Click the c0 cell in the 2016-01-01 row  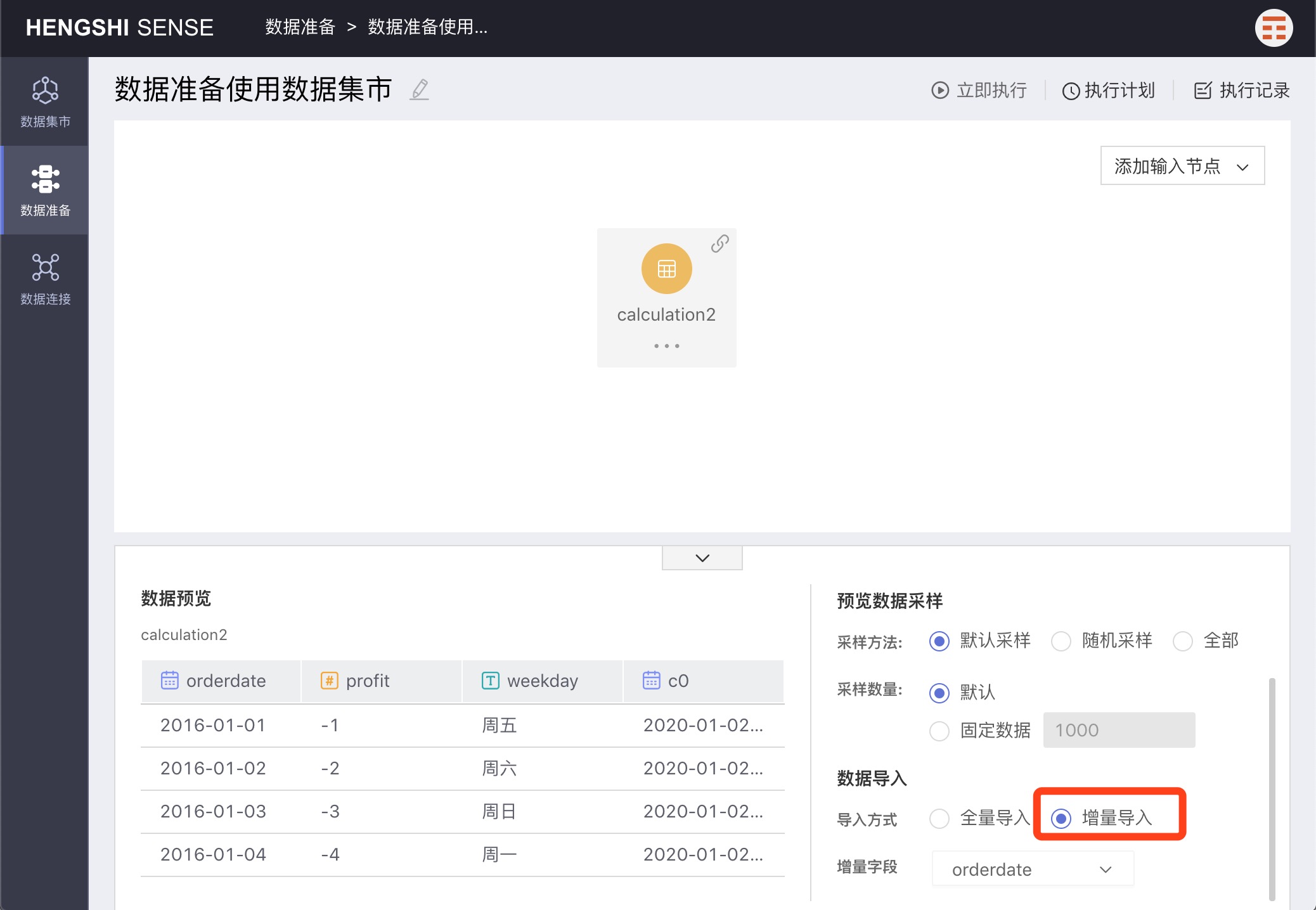[x=703, y=726]
